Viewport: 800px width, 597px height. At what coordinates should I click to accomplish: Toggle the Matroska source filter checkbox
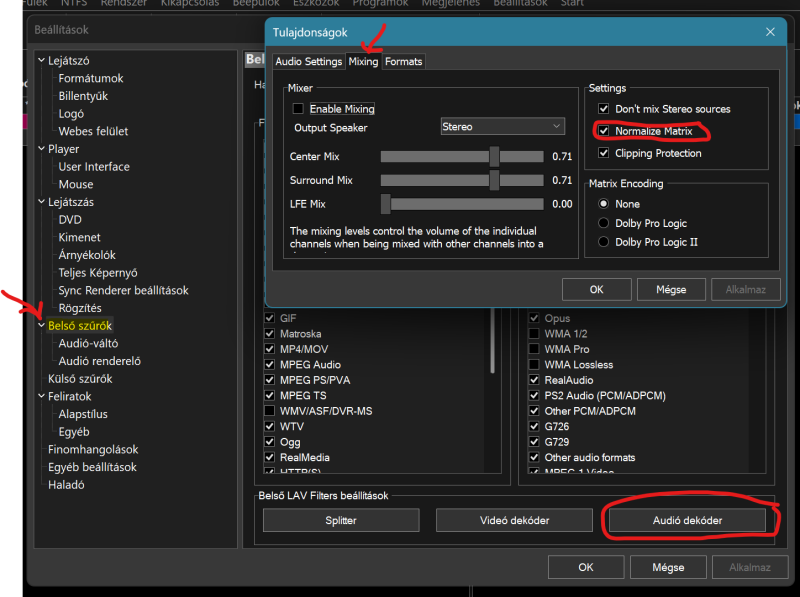click(269, 334)
